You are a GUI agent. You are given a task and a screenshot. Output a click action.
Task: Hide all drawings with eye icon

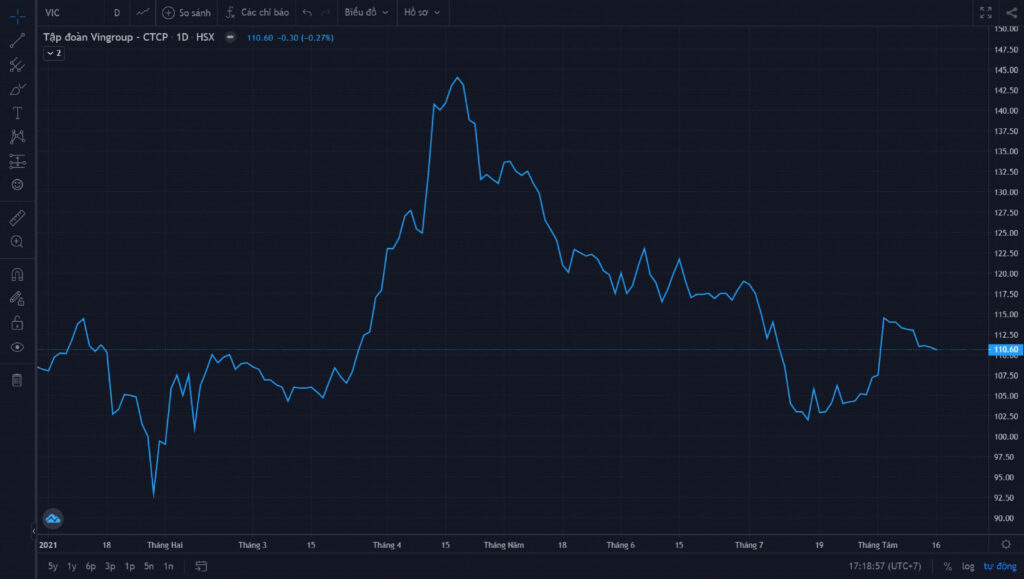(x=18, y=347)
